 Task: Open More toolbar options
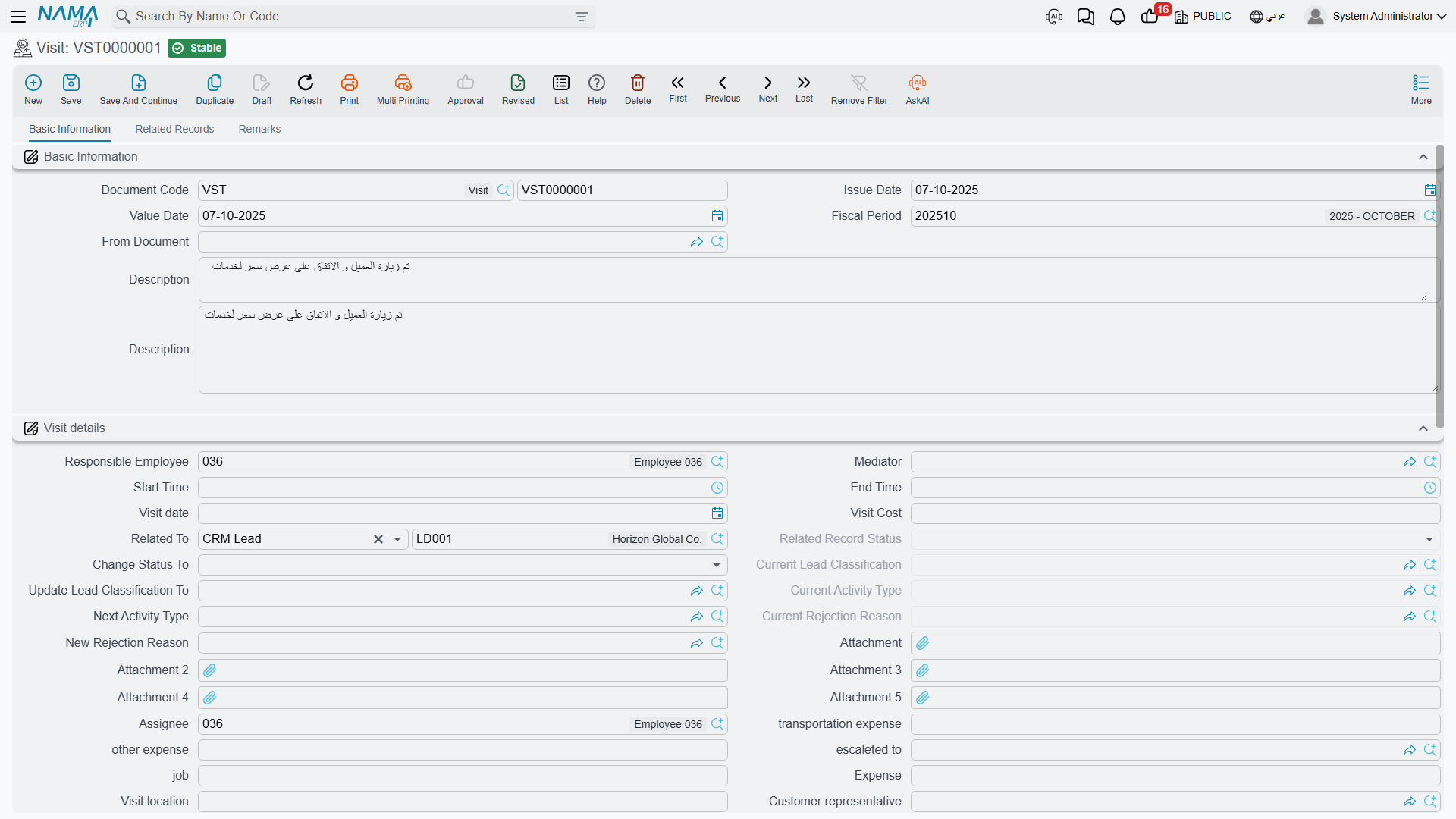(x=1421, y=89)
